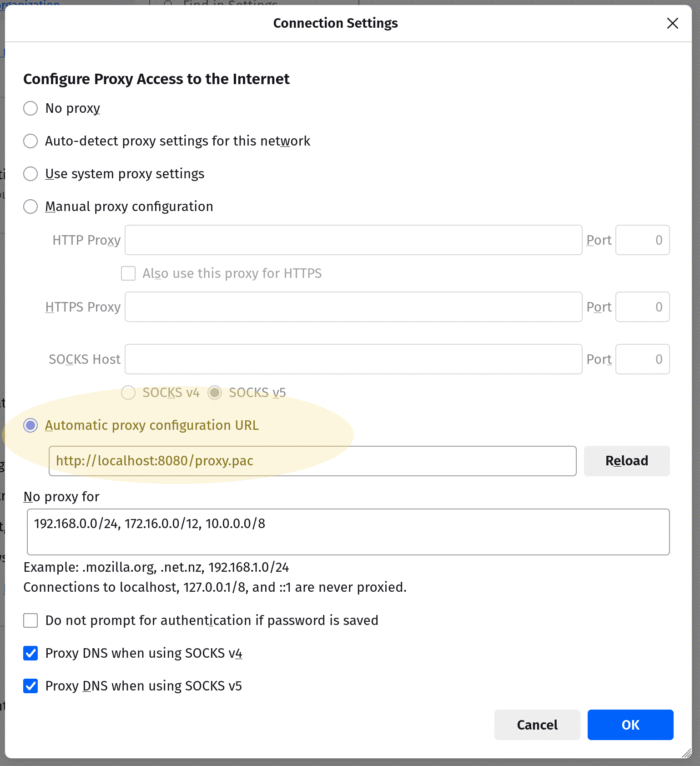Click the proxy.pac URL input field
Viewport: 700px width, 766px height.
click(x=312, y=461)
